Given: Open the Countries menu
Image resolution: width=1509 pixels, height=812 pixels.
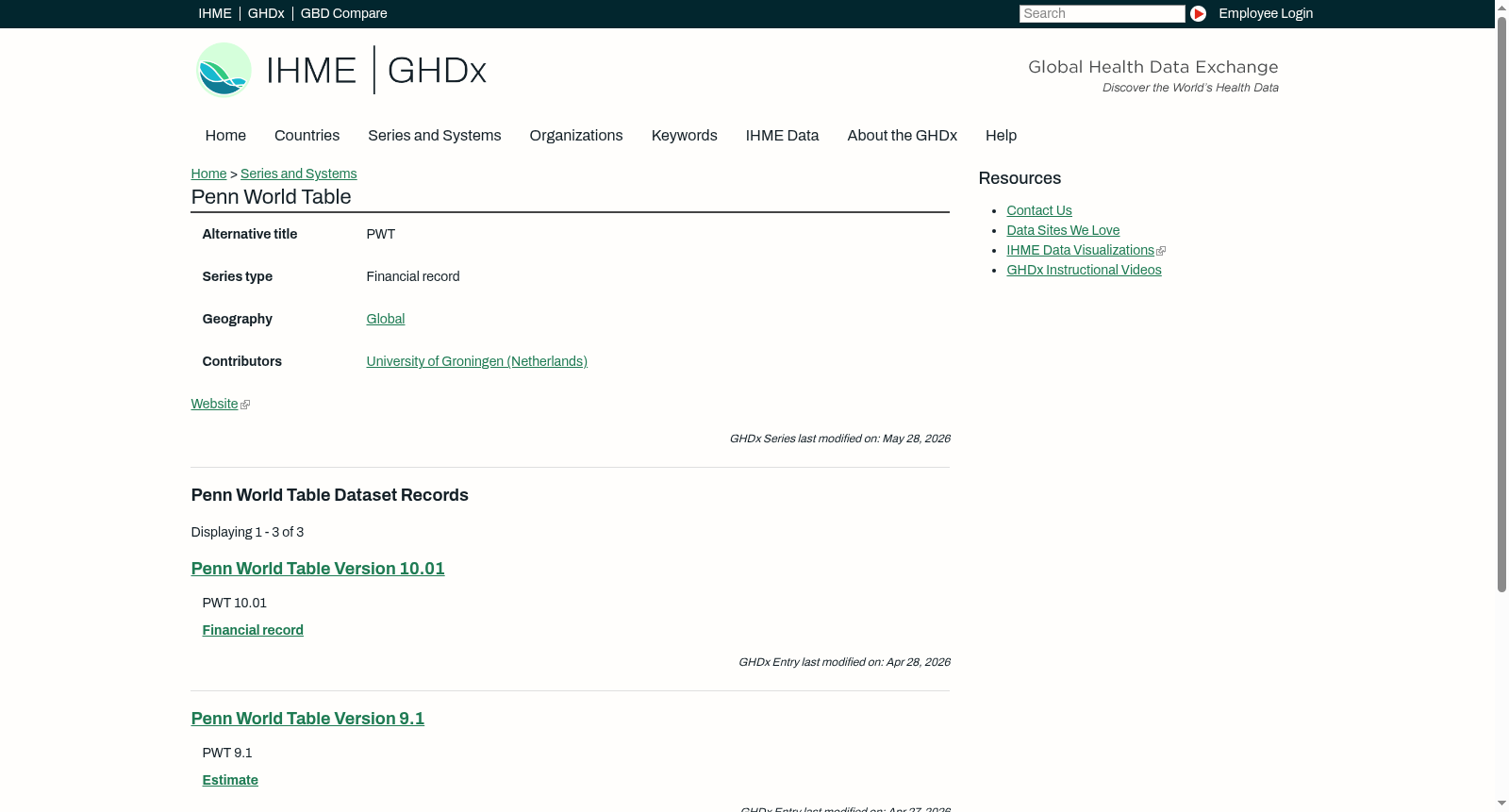Looking at the screenshot, I should 307,136.
